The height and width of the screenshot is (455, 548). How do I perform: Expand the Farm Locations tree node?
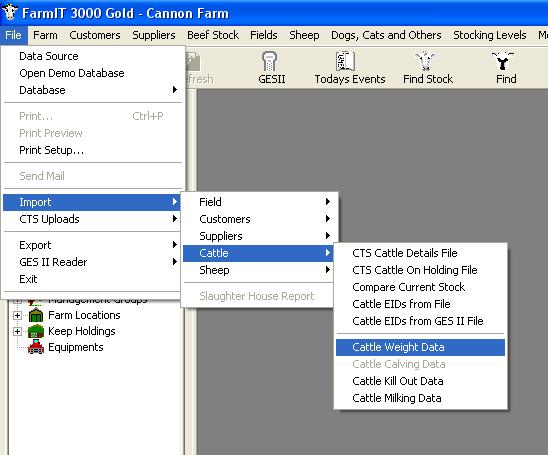(x=17, y=316)
